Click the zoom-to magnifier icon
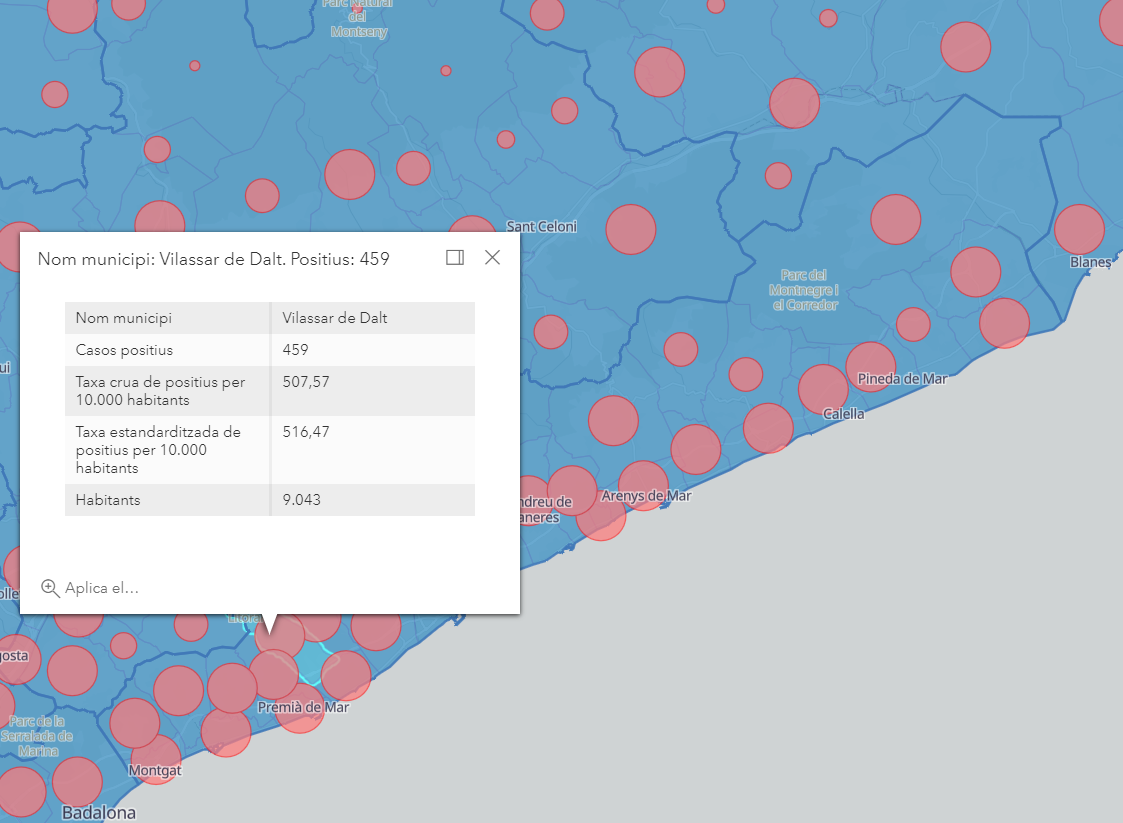The width and height of the screenshot is (1123, 823). click(50, 588)
